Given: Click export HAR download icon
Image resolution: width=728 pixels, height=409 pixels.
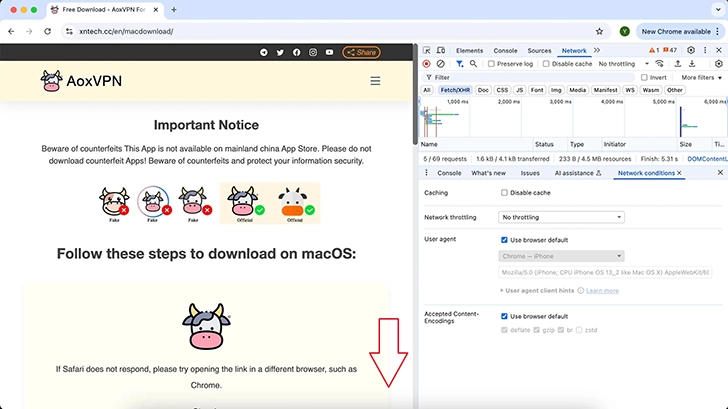Looking at the screenshot, I should [x=692, y=64].
